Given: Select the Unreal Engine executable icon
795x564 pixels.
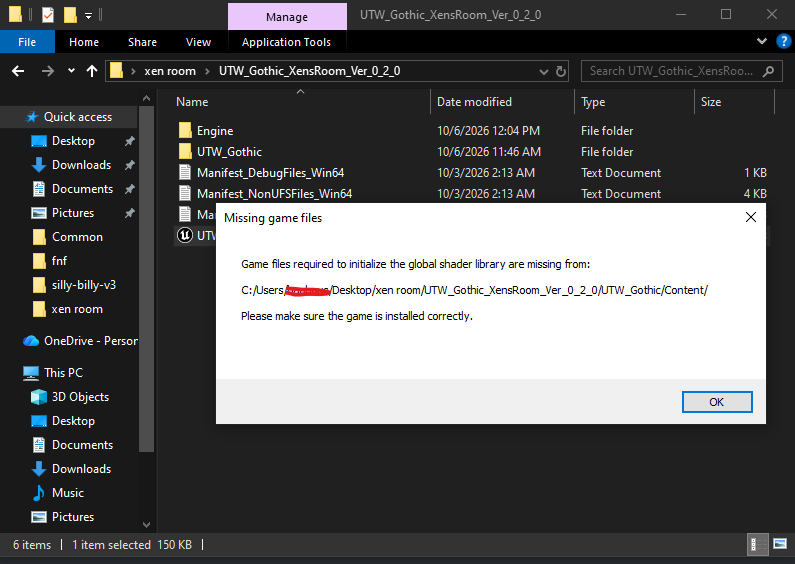Looking at the screenshot, I should click(185, 235).
